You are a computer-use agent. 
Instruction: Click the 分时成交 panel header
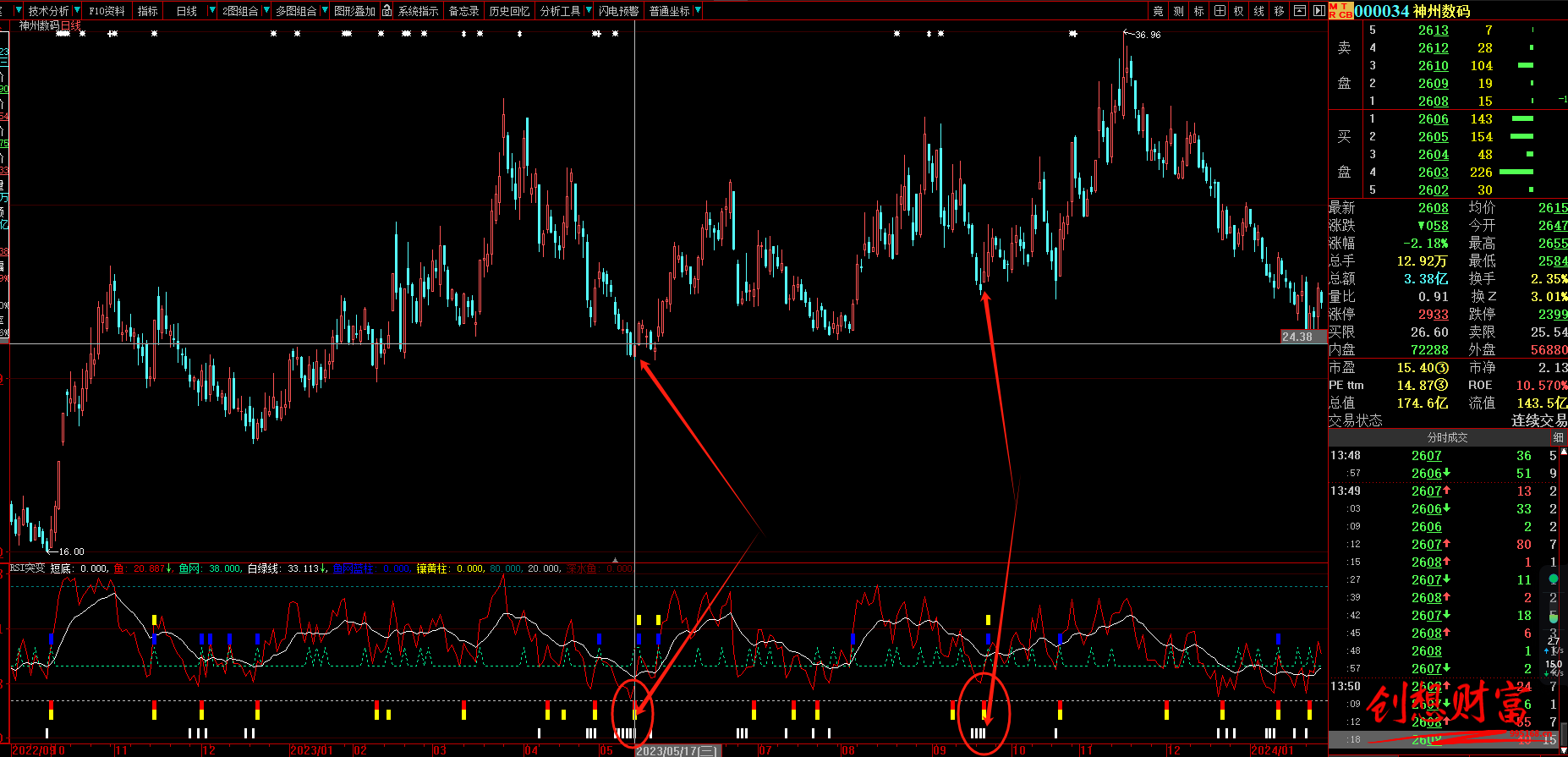point(1447,437)
